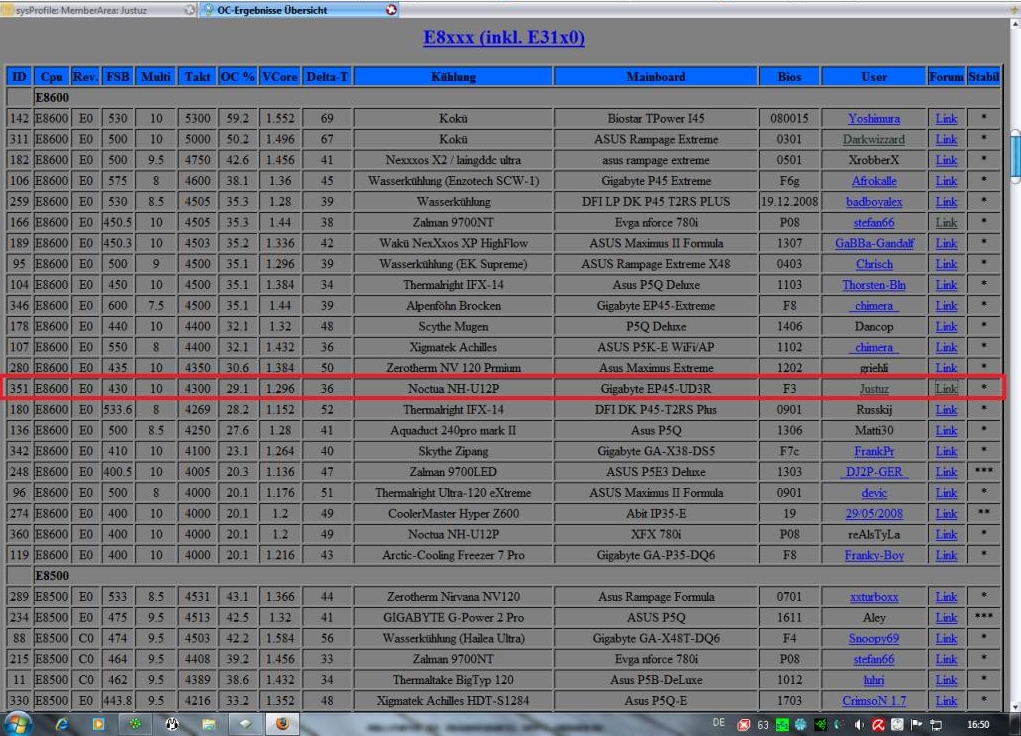Switch to the sysProfile MemberArea: Justuz tab
The image size is (1021, 736).
pos(98,10)
